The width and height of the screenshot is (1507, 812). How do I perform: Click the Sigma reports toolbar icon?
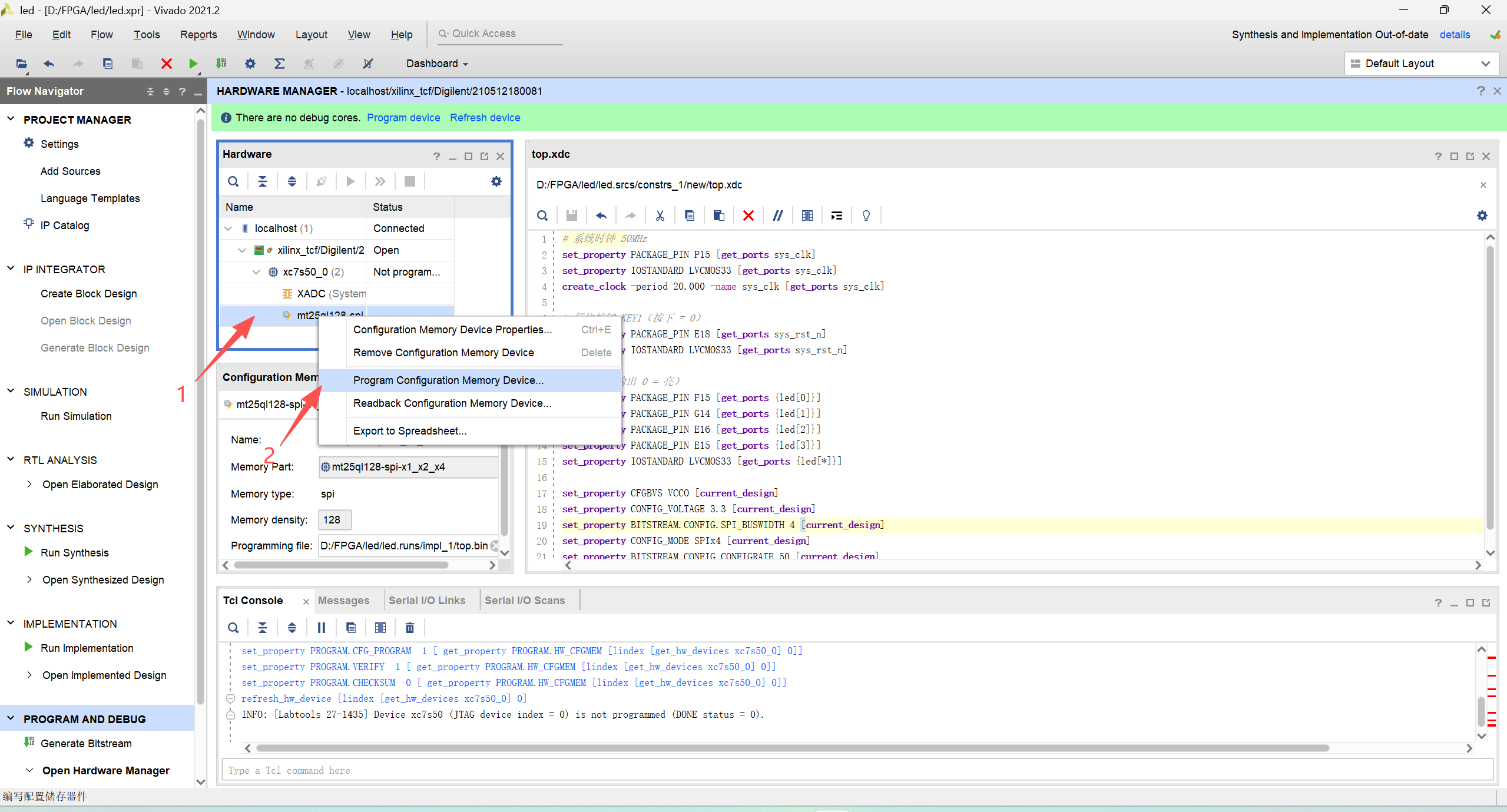(x=279, y=64)
